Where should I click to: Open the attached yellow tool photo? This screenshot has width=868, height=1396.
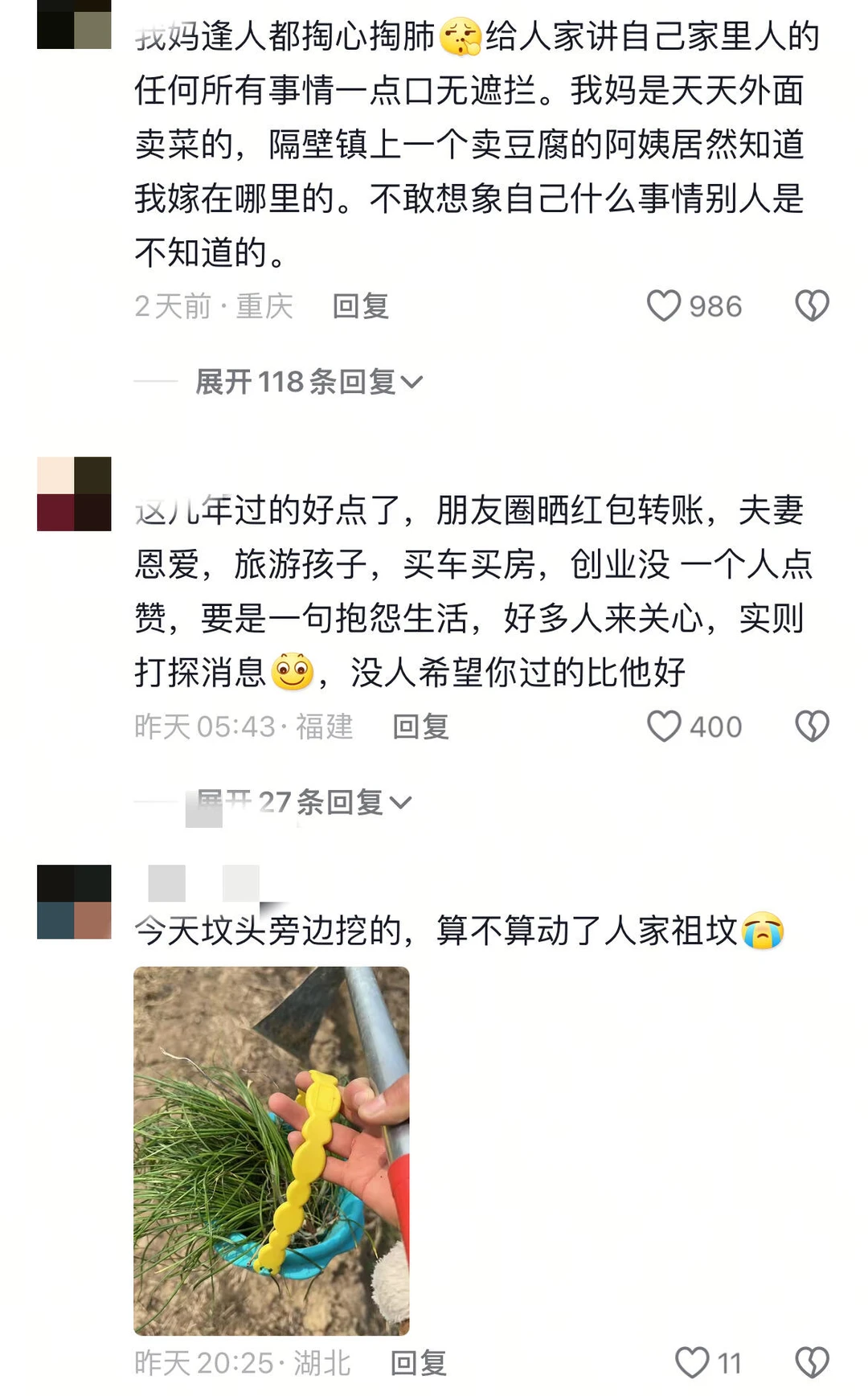tap(272, 1151)
